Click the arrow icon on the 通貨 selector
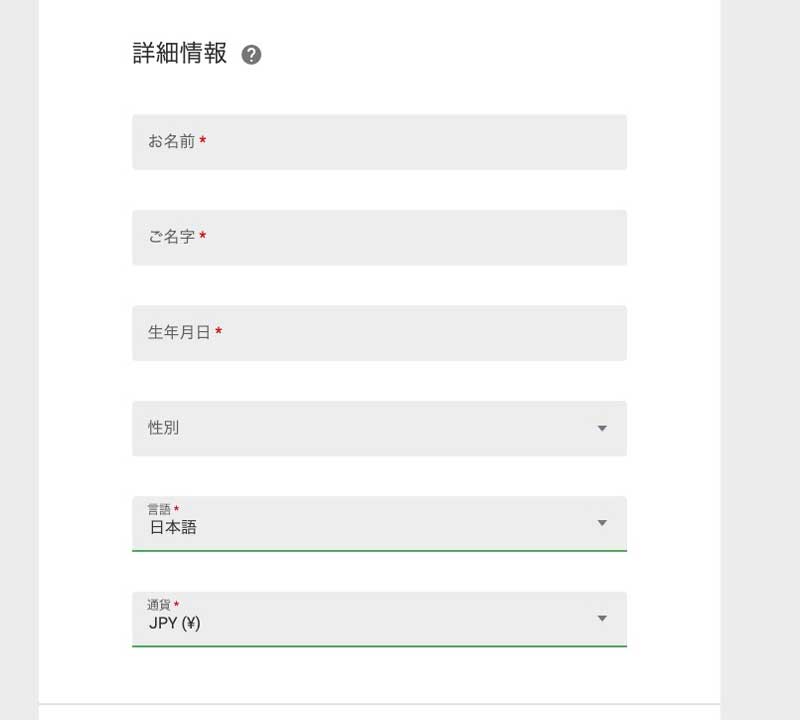The width and height of the screenshot is (800, 720). (602, 618)
